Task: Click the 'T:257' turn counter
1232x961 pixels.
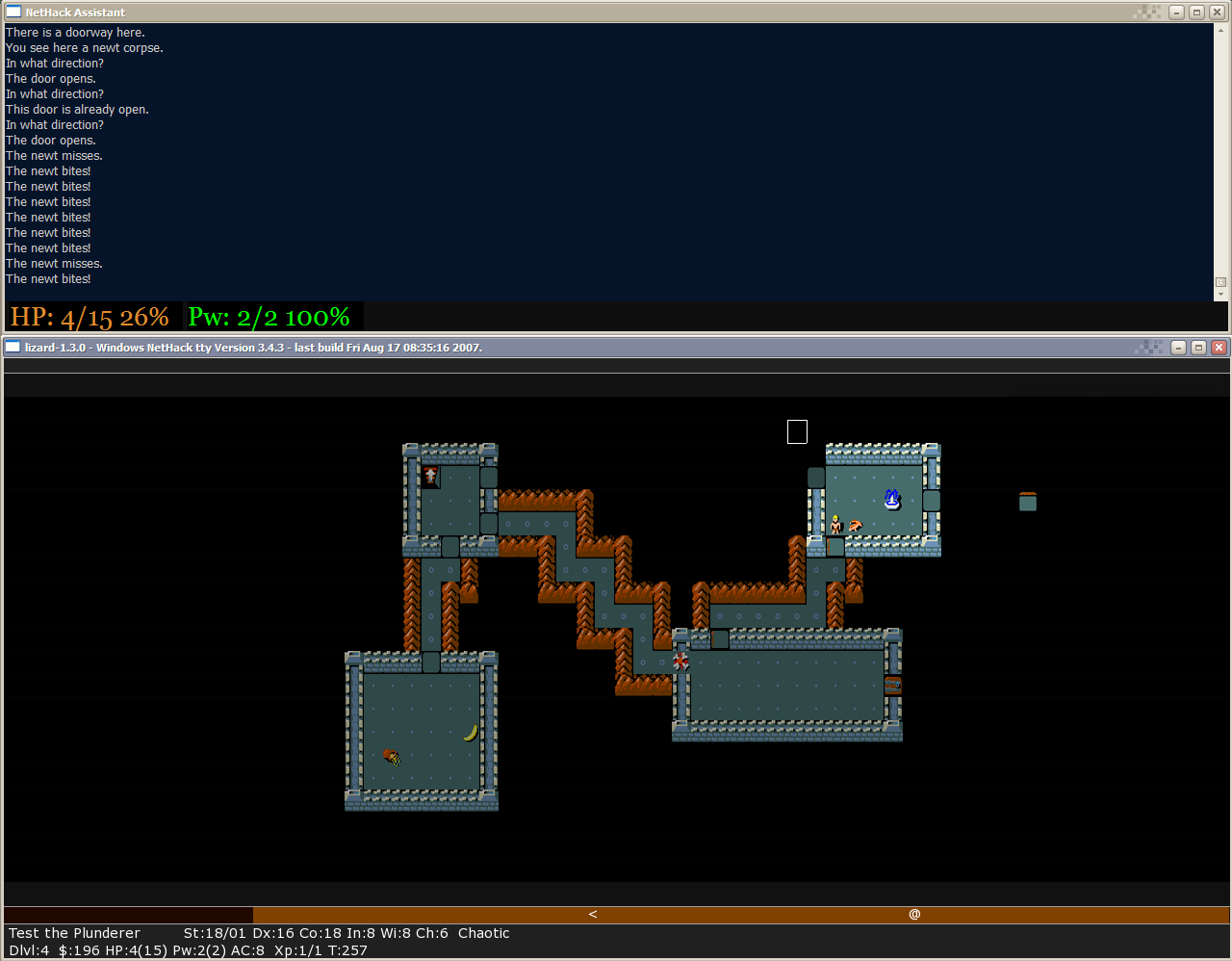Action: point(347,950)
